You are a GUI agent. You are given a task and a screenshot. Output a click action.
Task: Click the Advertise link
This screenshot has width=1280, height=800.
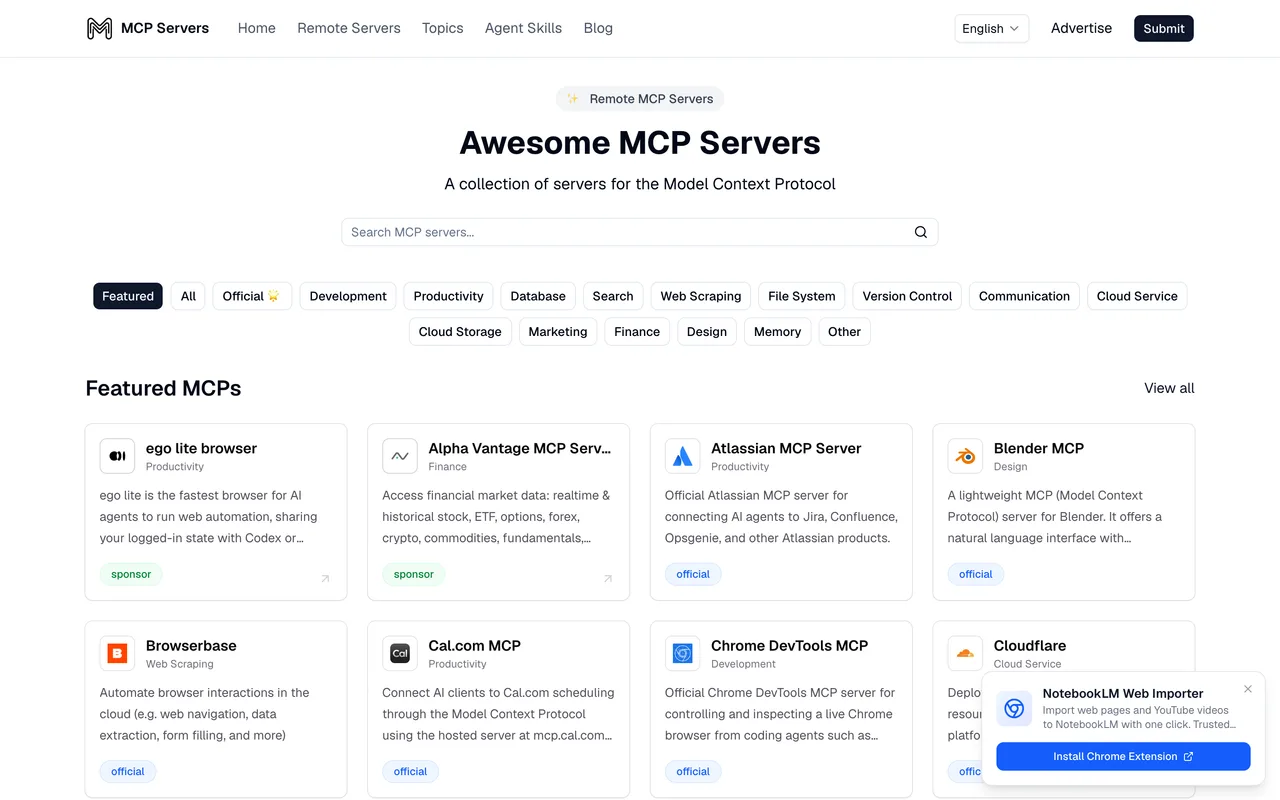click(x=1081, y=28)
